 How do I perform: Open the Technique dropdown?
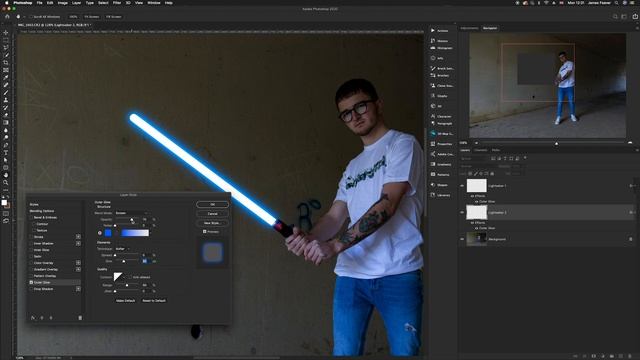tap(122, 249)
